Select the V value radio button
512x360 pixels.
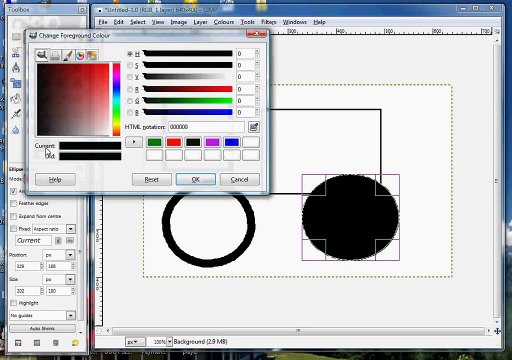coord(130,77)
